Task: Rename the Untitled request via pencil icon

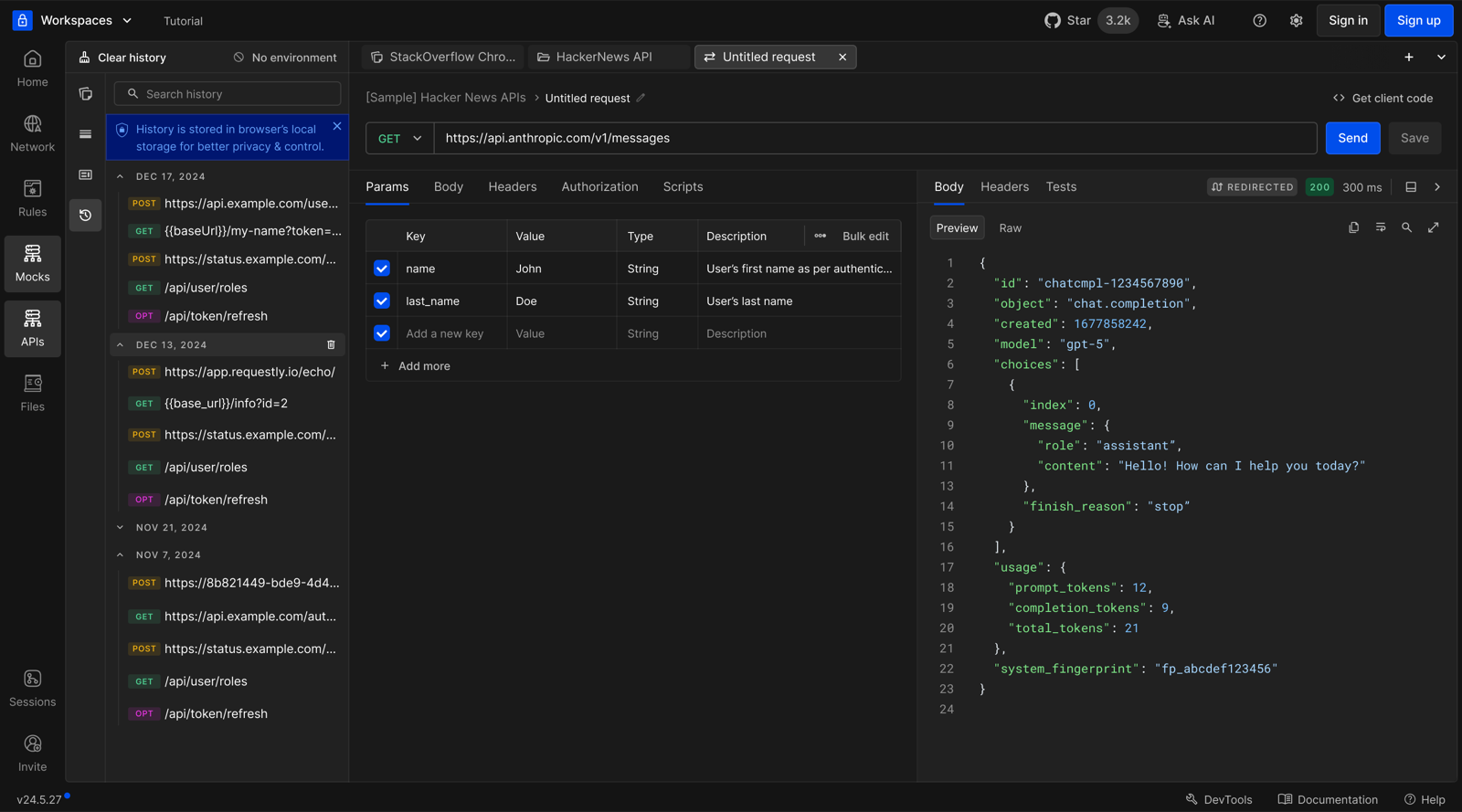Action: tap(641, 98)
